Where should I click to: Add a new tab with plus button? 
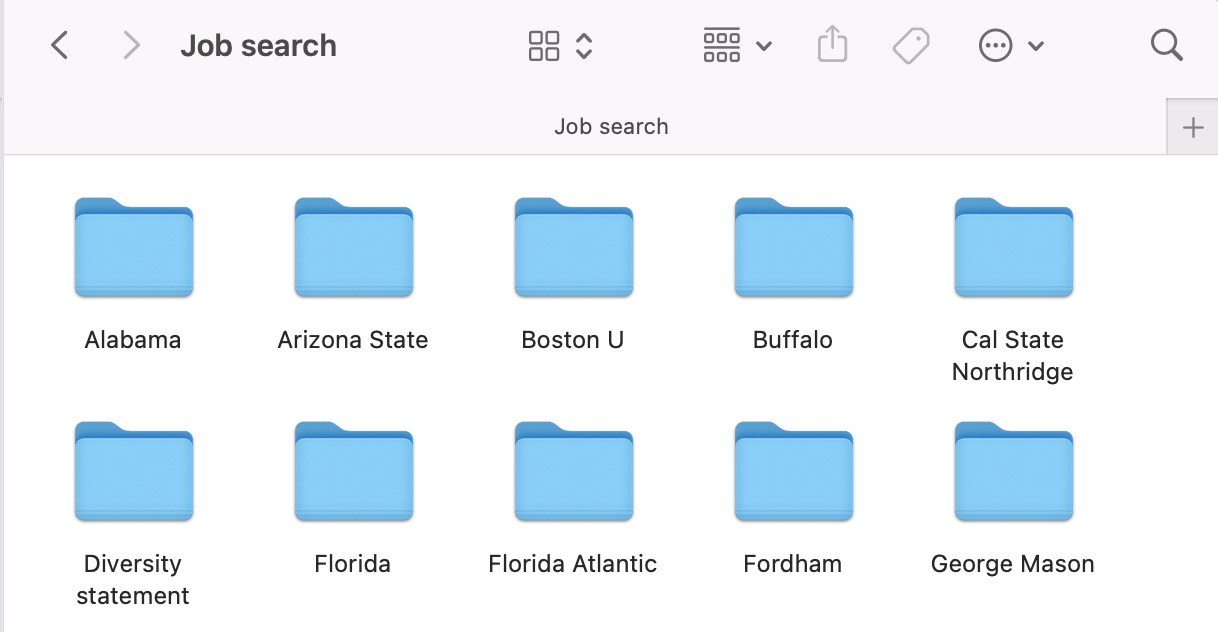click(x=1193, y=127)
